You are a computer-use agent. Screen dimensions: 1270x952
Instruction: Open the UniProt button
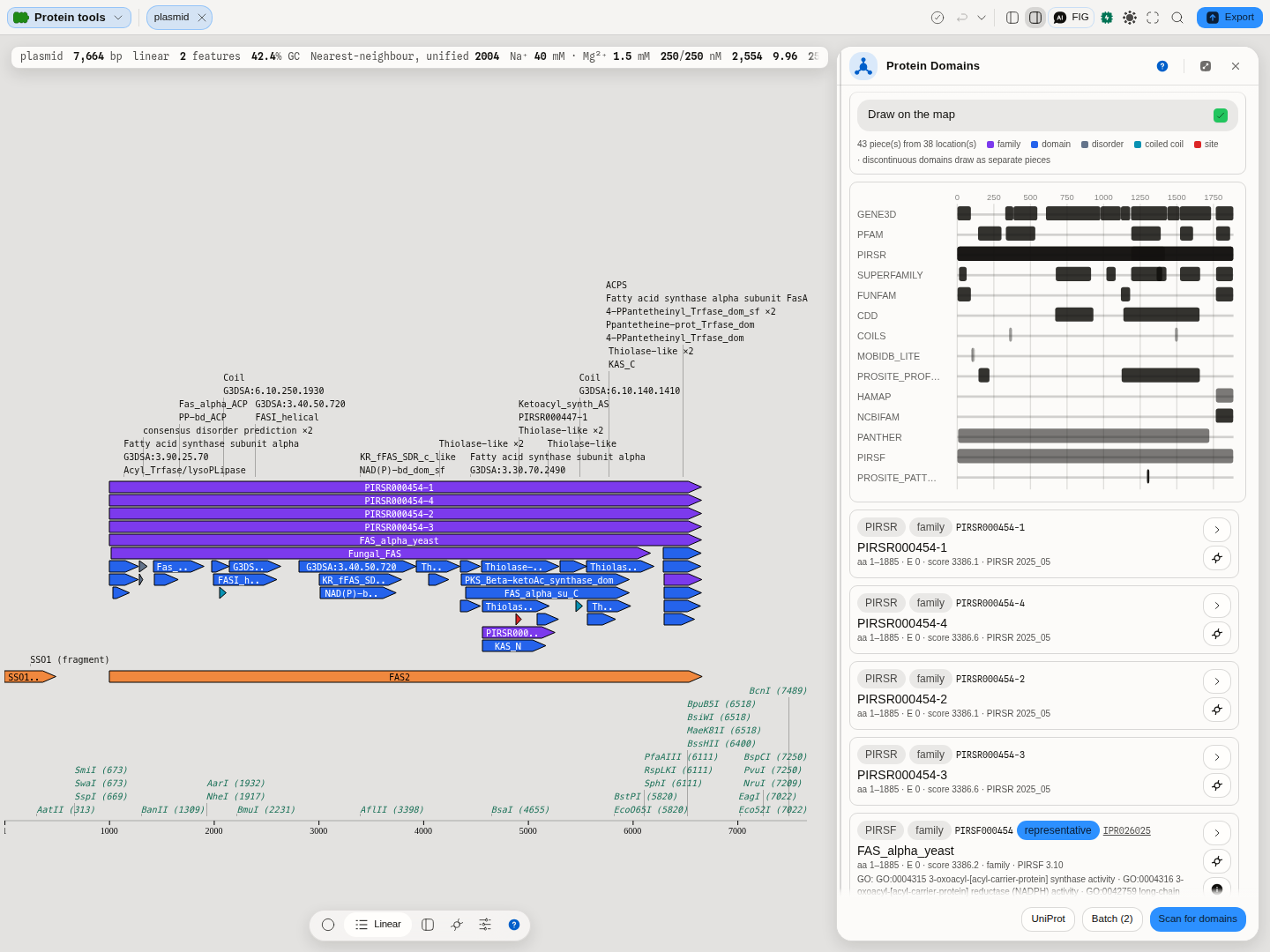click(1048, 919)
